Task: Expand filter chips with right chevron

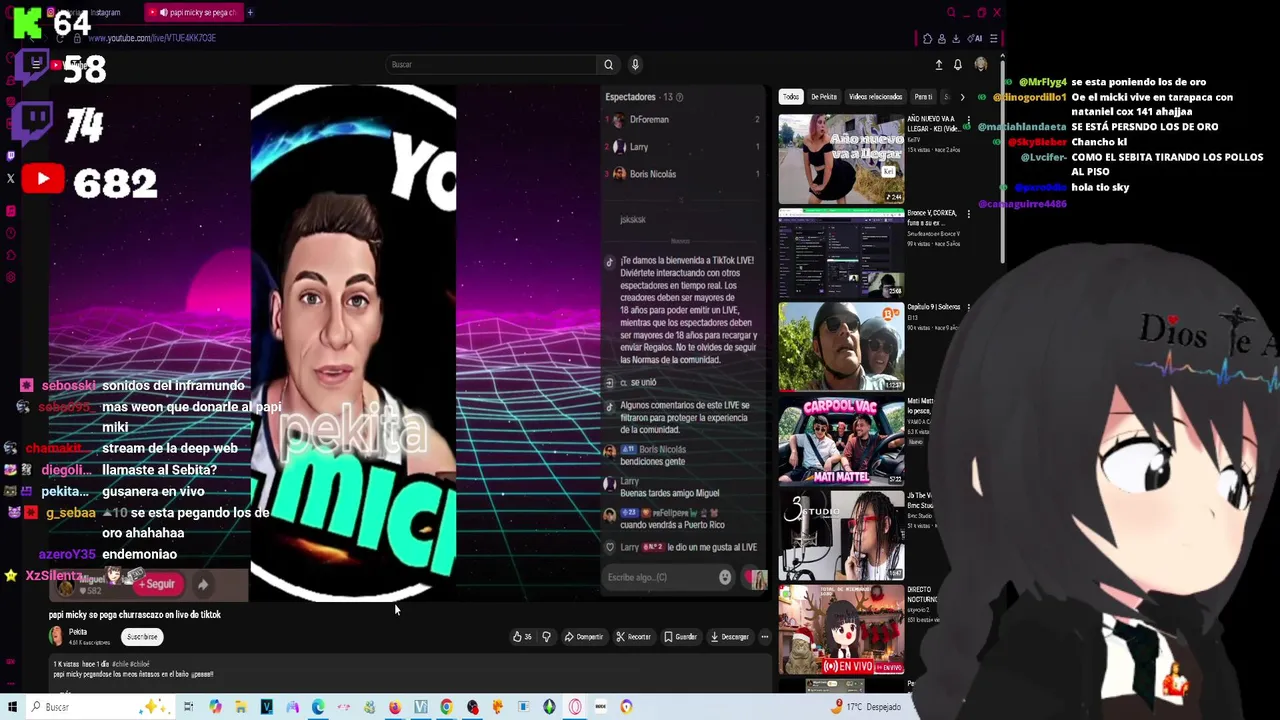Action: point(962,97)
